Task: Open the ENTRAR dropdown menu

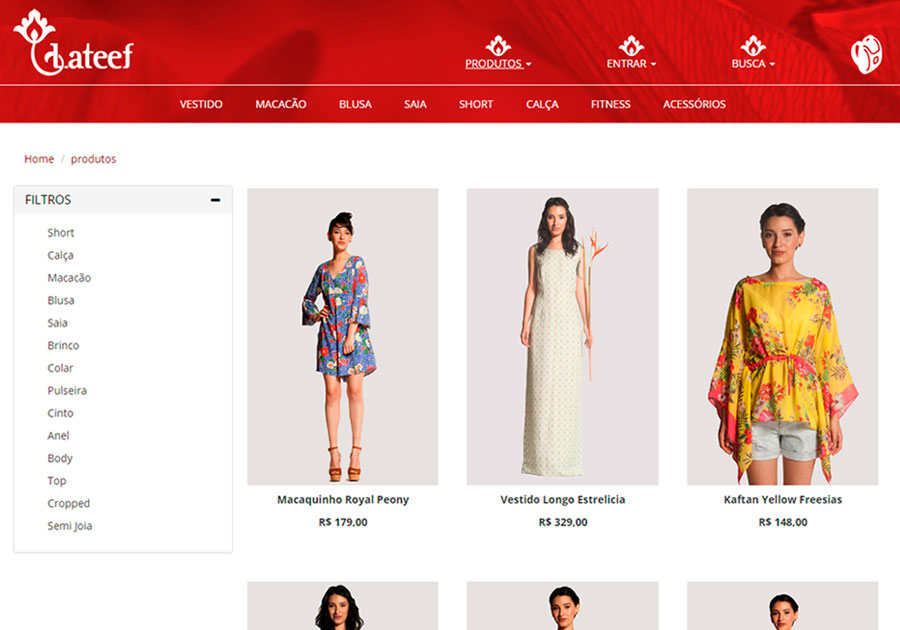Action: (x=631, y=64)
